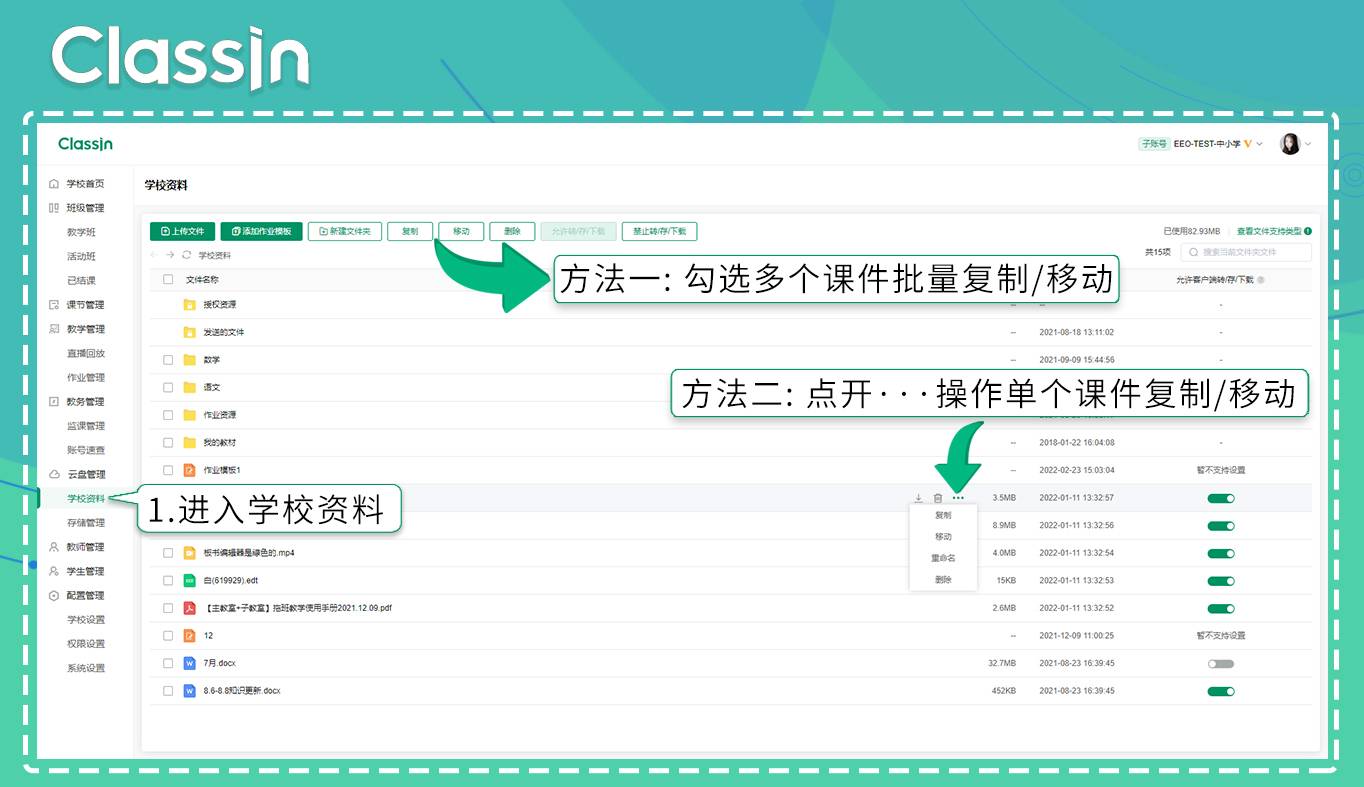Select 已结课 in the sidebar
Screen dimensions: 1364x787
[x=81, y=281]
